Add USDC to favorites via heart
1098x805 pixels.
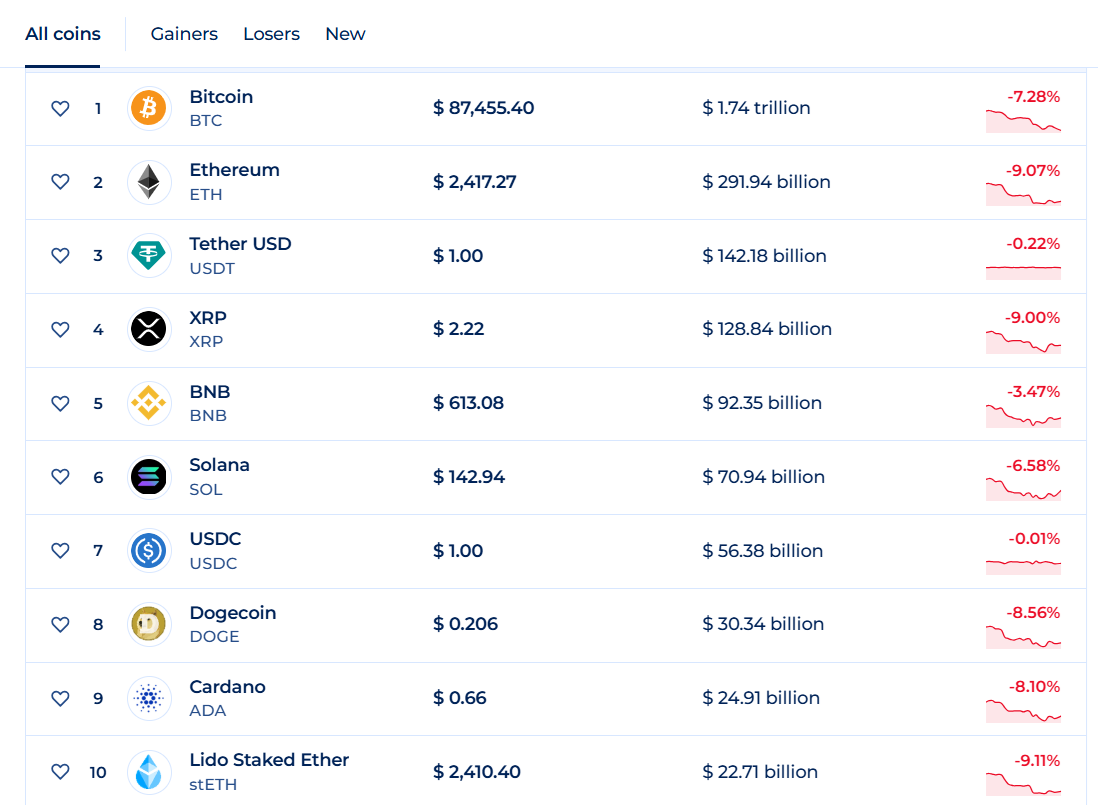[60, 551]
